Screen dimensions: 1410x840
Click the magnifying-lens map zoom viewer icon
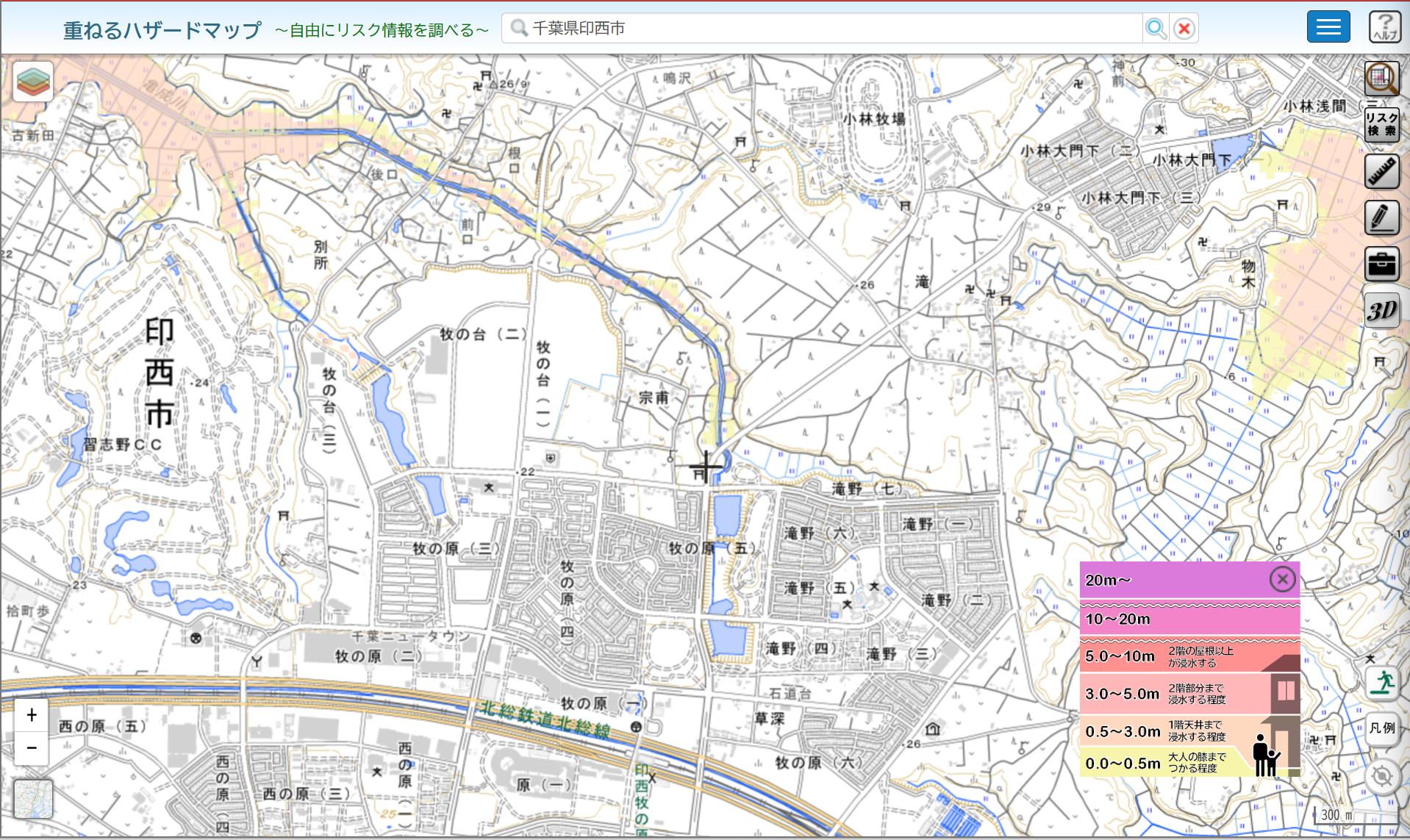point(1382,79)
